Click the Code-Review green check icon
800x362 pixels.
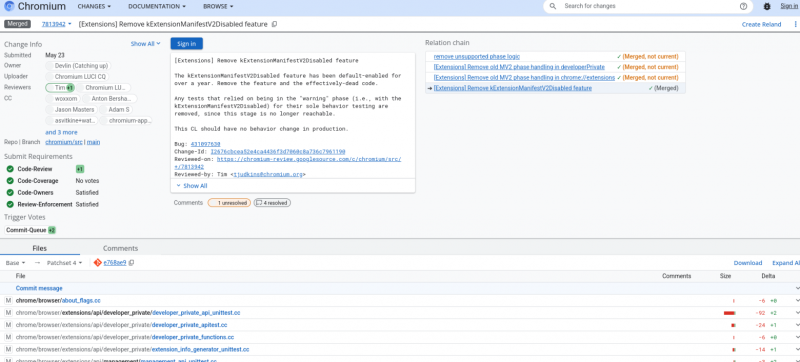pyautogui.click(x=10, y=169)
